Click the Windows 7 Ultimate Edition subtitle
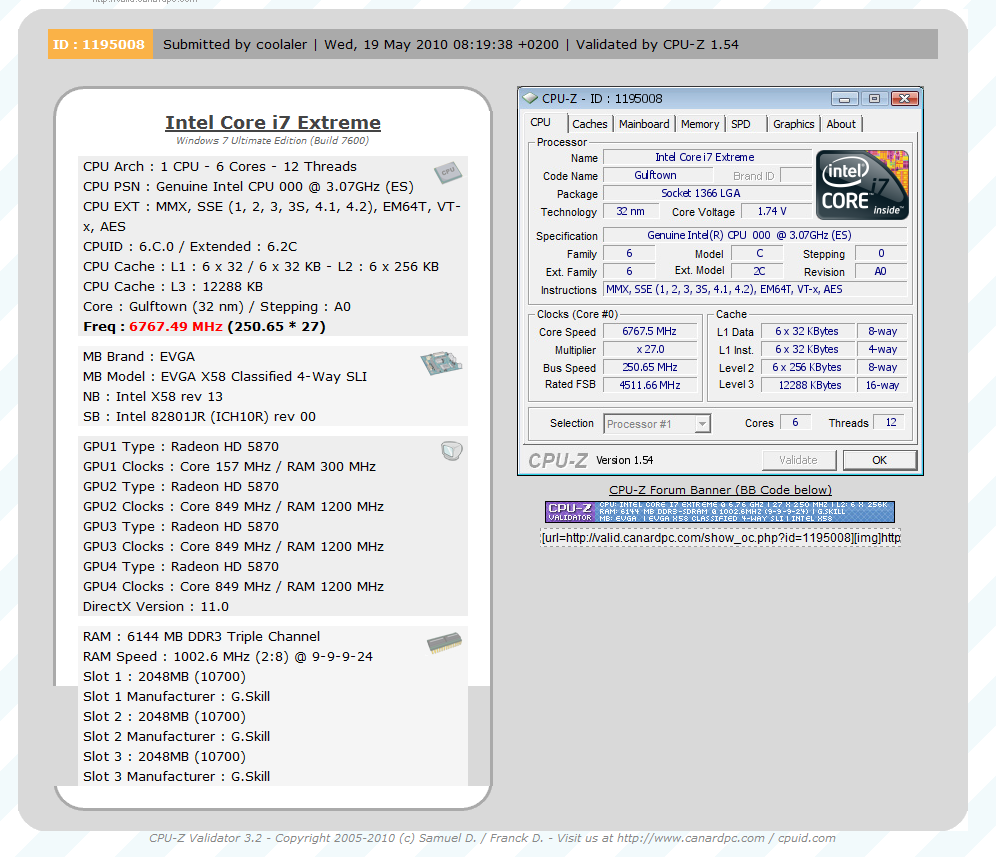 (273, 140)
